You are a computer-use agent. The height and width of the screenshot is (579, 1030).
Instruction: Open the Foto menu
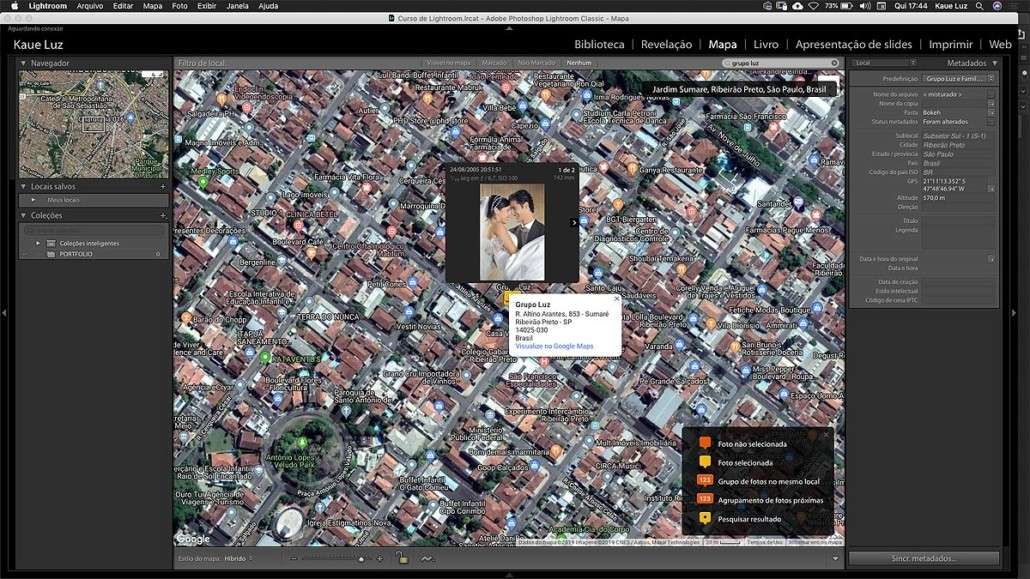coord(179,6)
